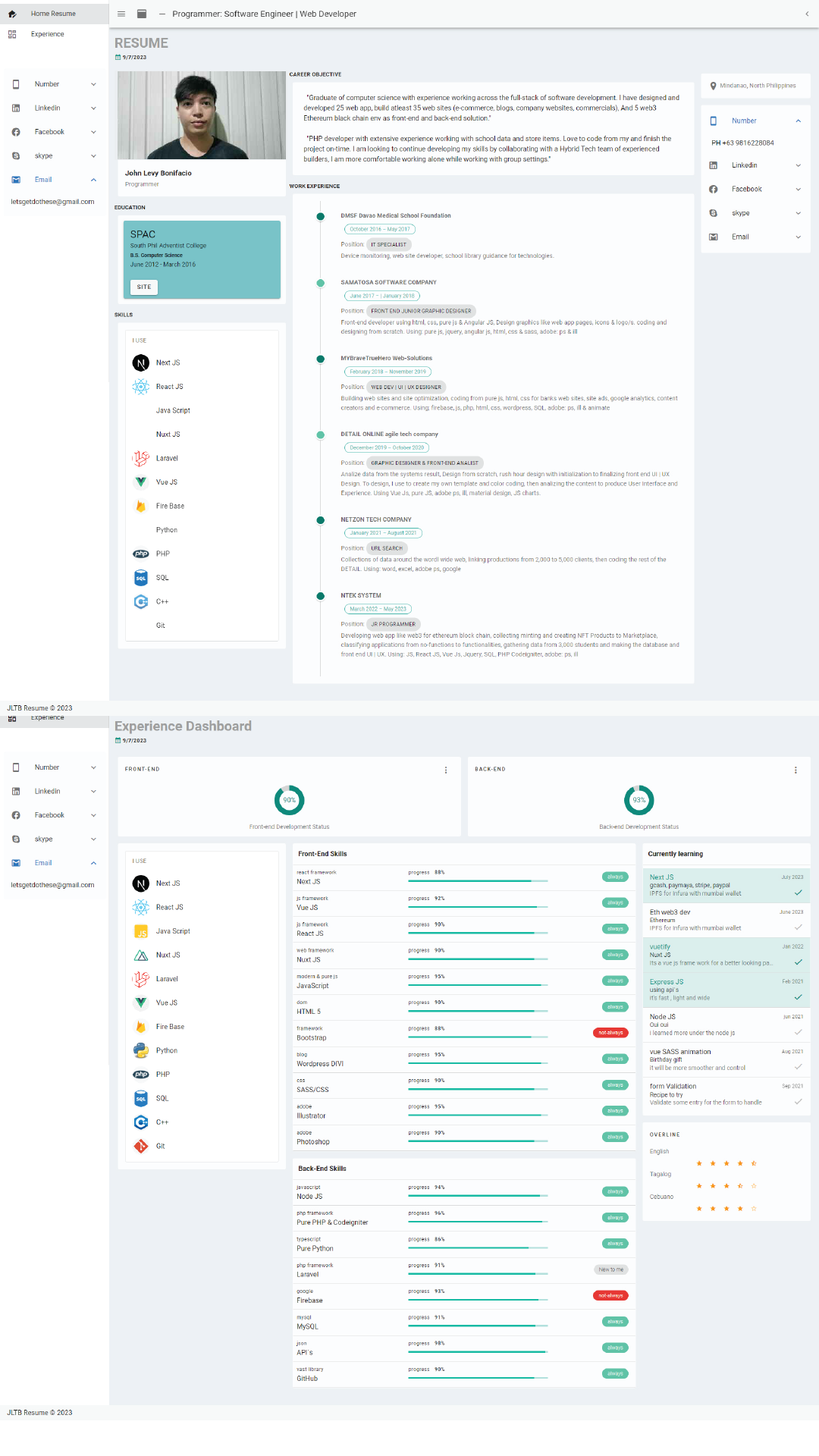This screenshot has height=1456, width=819.
Task: Click the Next JS 88% progress bar
Action: (478, 881)
